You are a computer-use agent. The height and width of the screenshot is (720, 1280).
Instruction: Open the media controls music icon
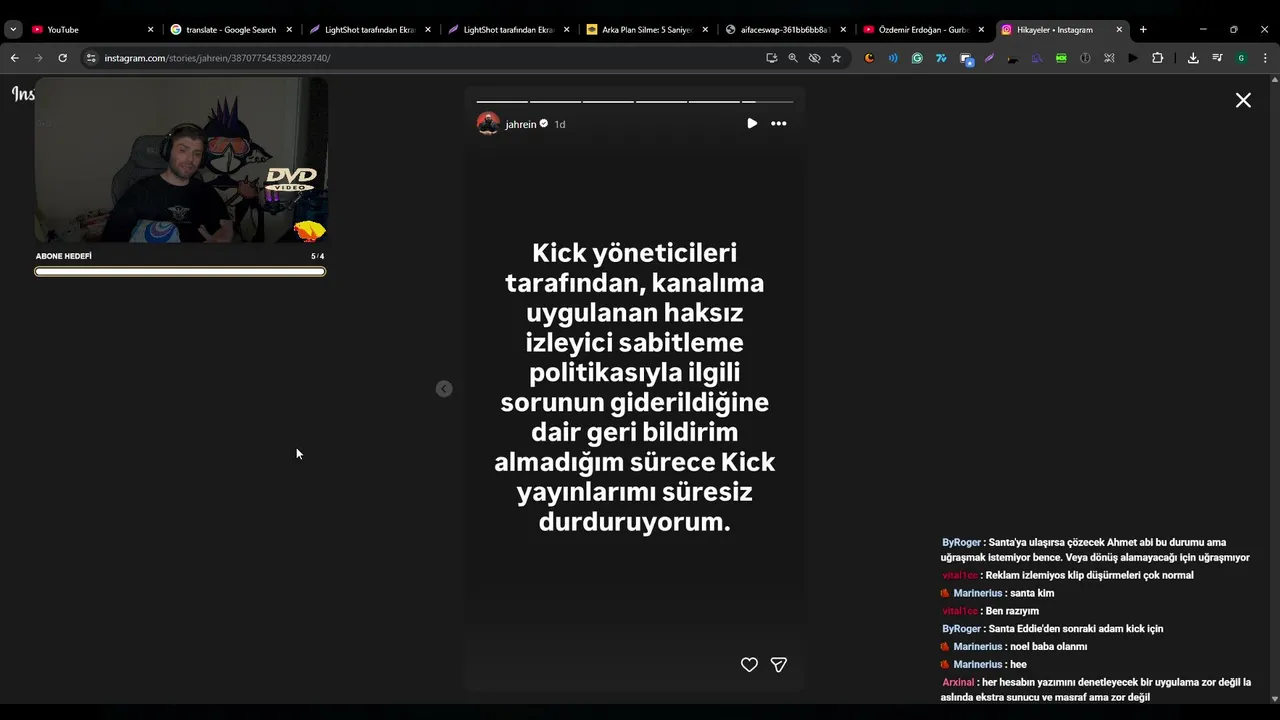pyautogui.click(x=1217, y=58)
